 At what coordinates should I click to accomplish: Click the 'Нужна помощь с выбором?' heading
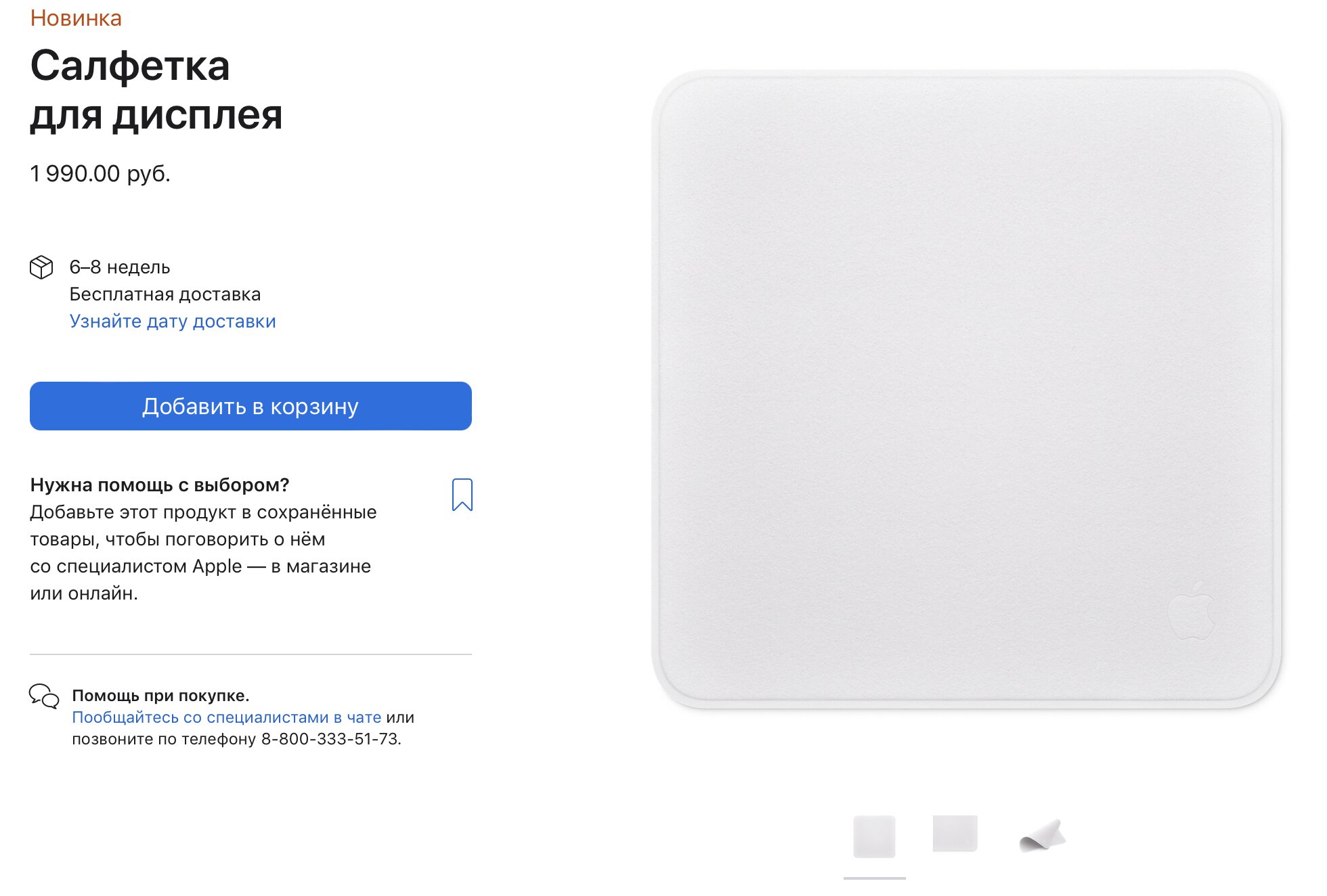(x=160, y=485)
